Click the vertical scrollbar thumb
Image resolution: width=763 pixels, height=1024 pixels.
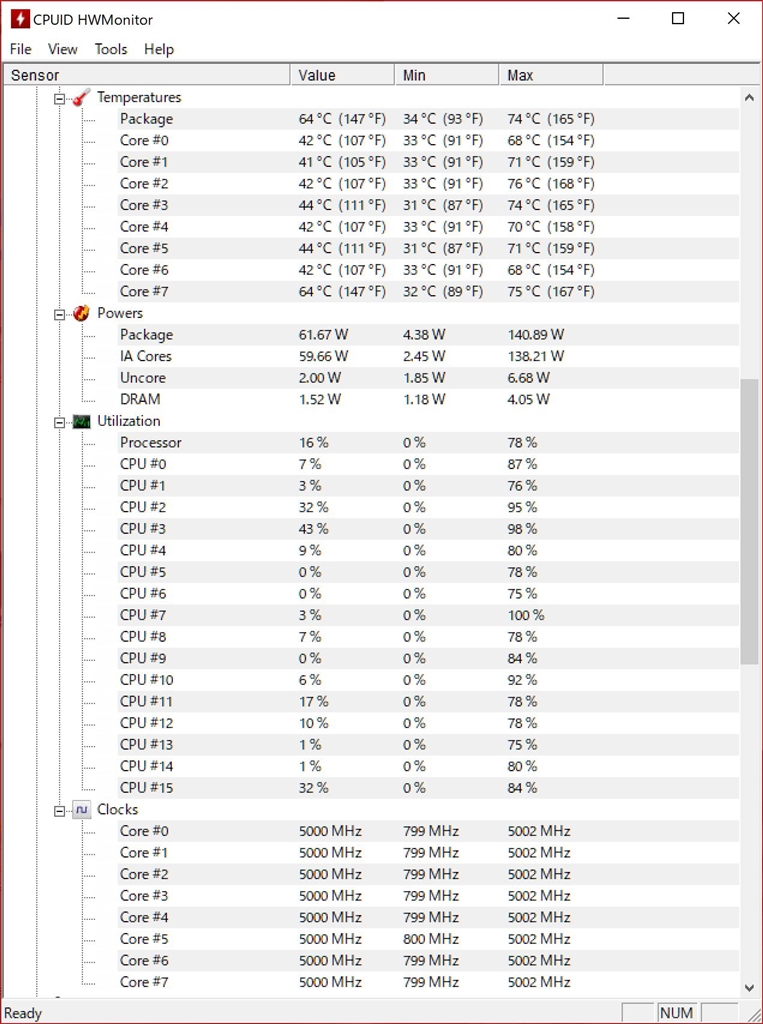coord(749,520)
